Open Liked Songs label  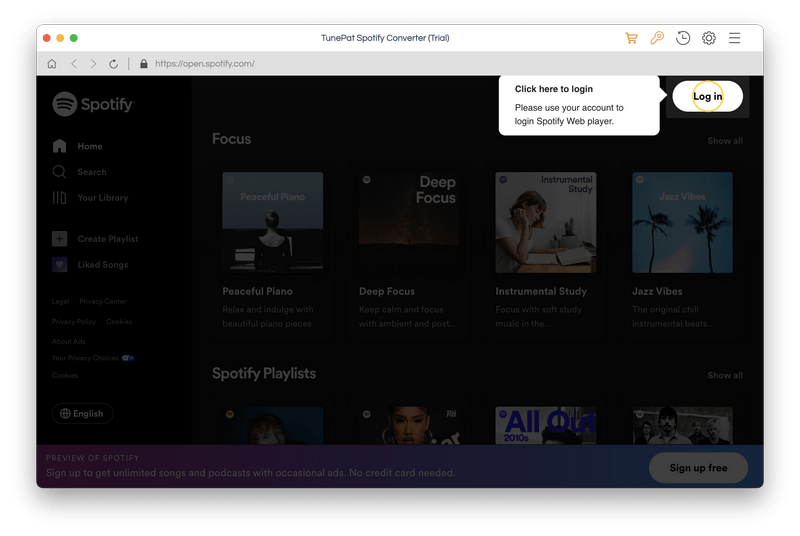coord(103,265)
